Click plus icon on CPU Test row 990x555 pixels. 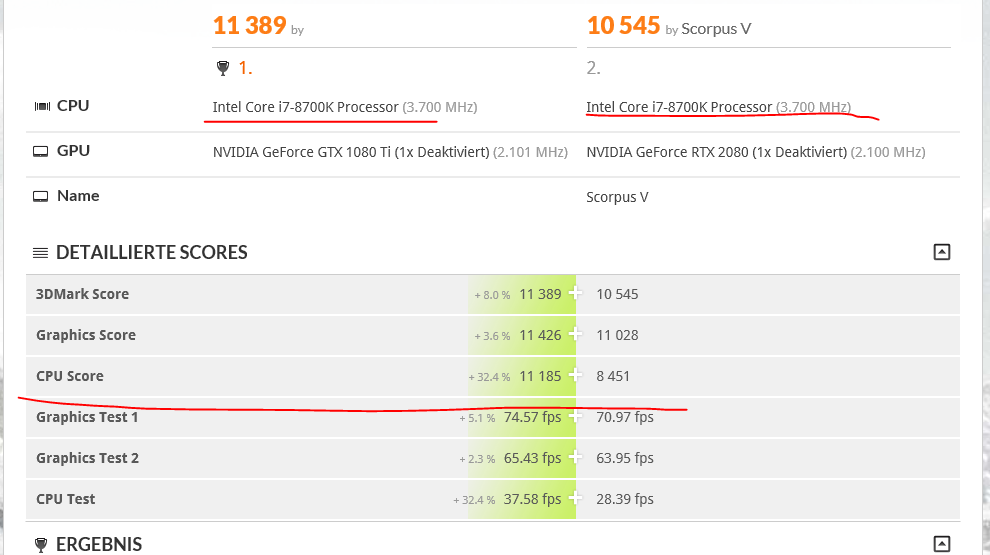[575, 498]
